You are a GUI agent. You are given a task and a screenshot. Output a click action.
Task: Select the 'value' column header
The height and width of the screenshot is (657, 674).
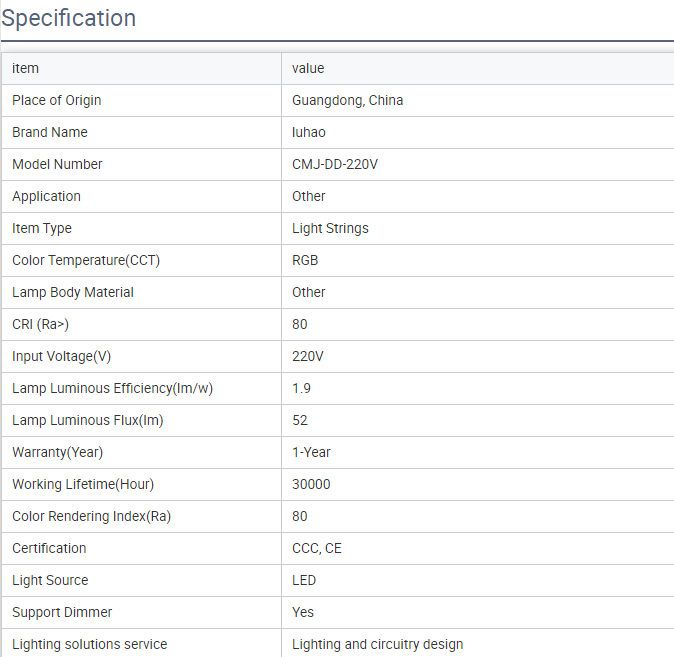pyautogui.click(x=308, y=68)
